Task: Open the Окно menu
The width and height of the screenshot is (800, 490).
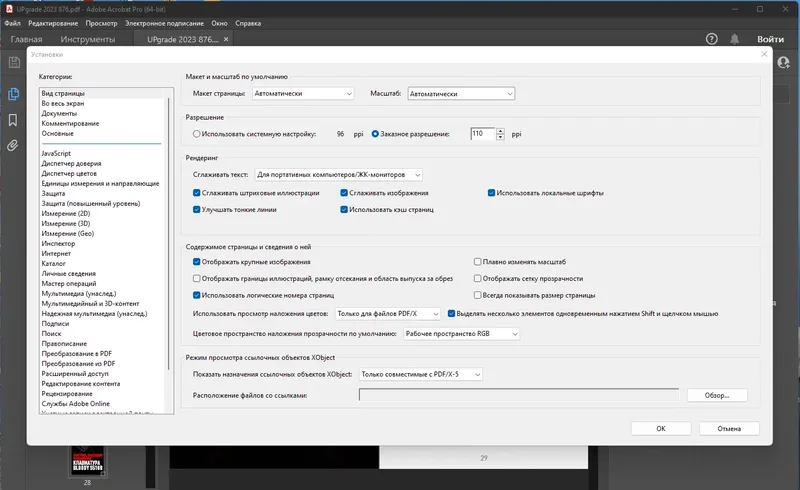Action: pos(219,23)
